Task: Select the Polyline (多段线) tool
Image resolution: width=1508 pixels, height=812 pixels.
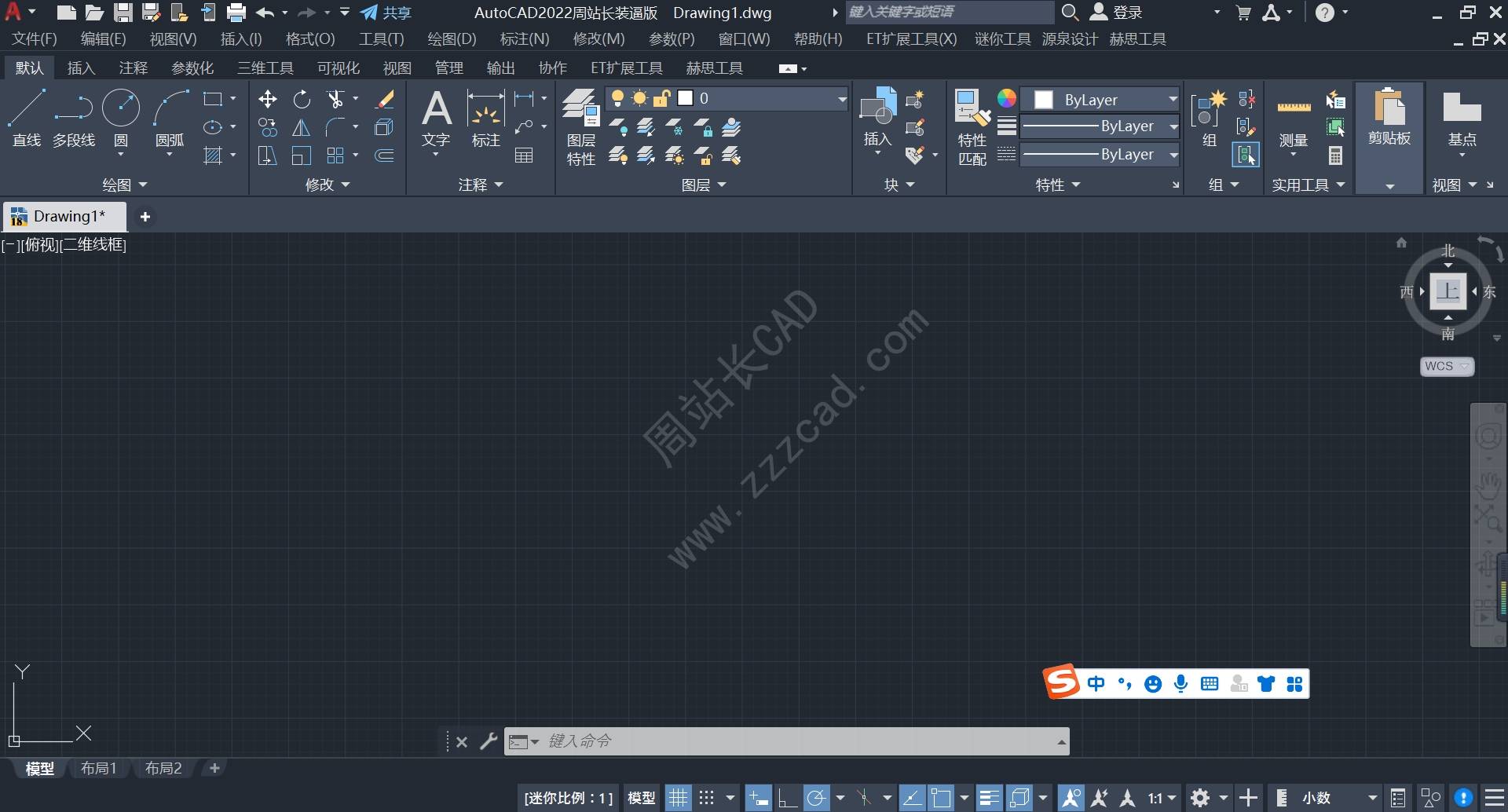Action: click(x=74, y=118)
